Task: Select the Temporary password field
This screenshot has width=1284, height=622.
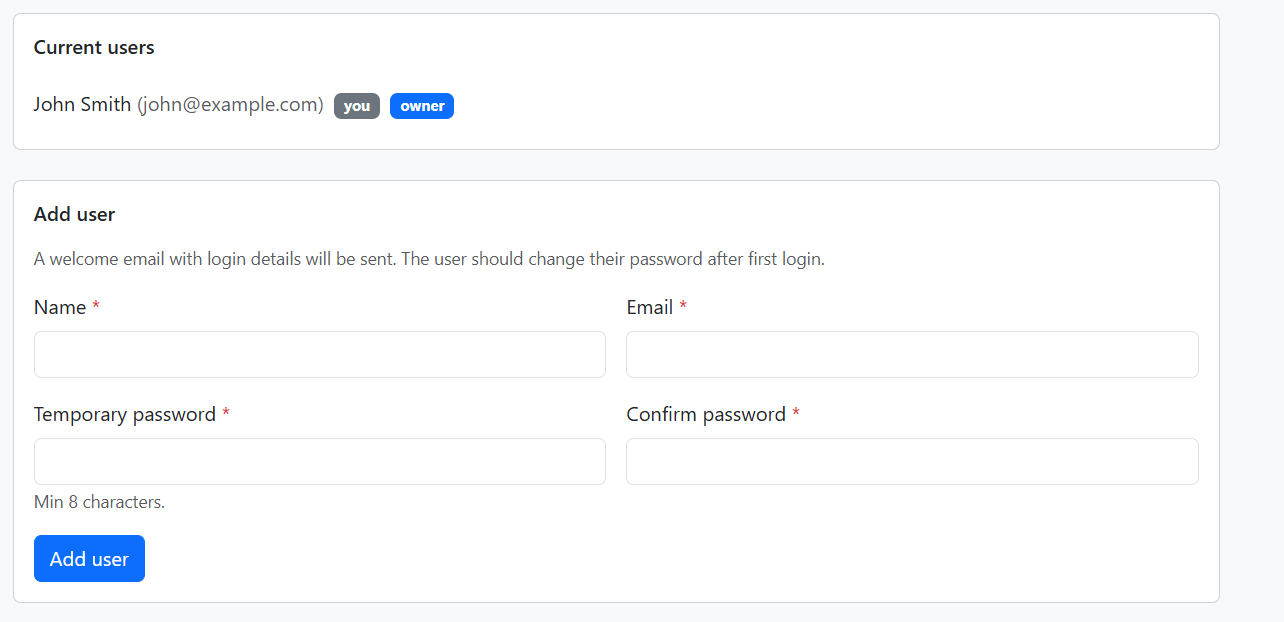Action: coord(319,462)
